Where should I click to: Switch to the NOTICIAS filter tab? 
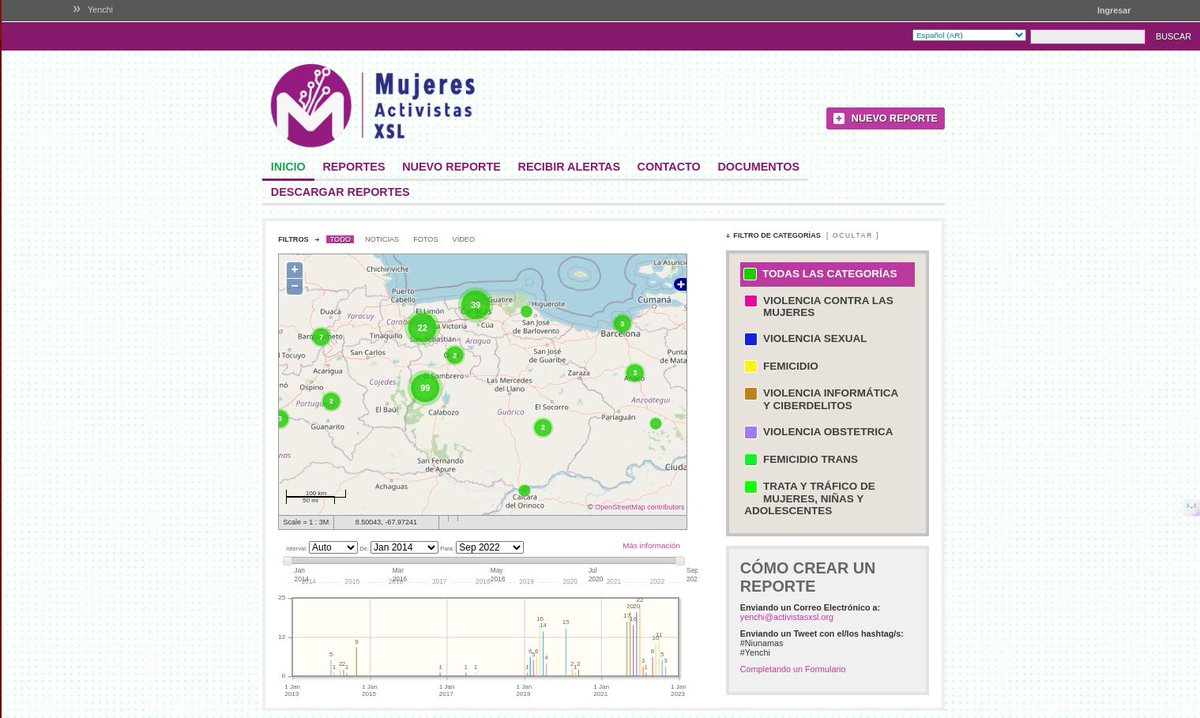point(381,239)
